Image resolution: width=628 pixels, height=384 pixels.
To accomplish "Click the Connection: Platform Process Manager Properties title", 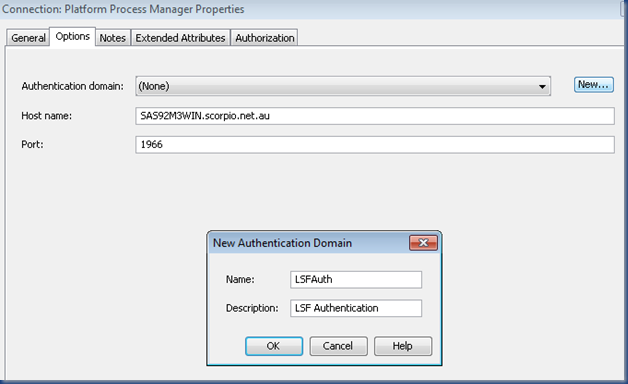I will click(123, 9).
